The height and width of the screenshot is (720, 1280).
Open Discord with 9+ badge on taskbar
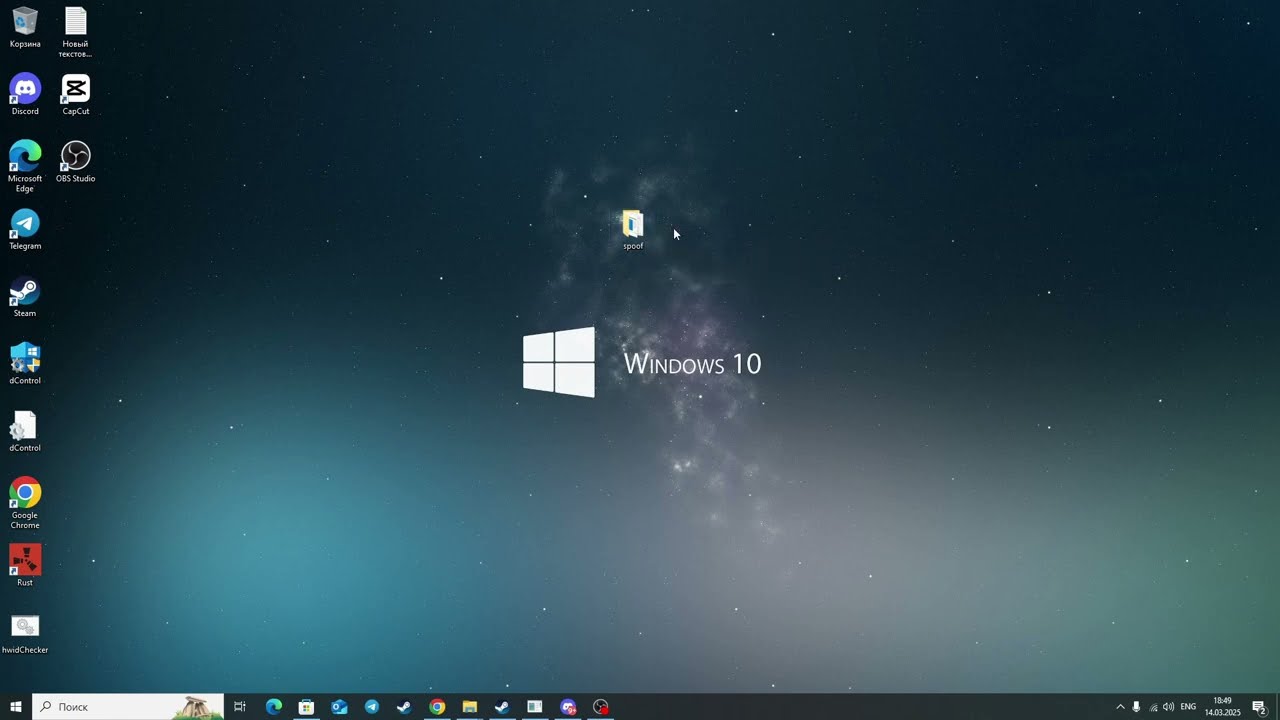(x=568, y=707)
